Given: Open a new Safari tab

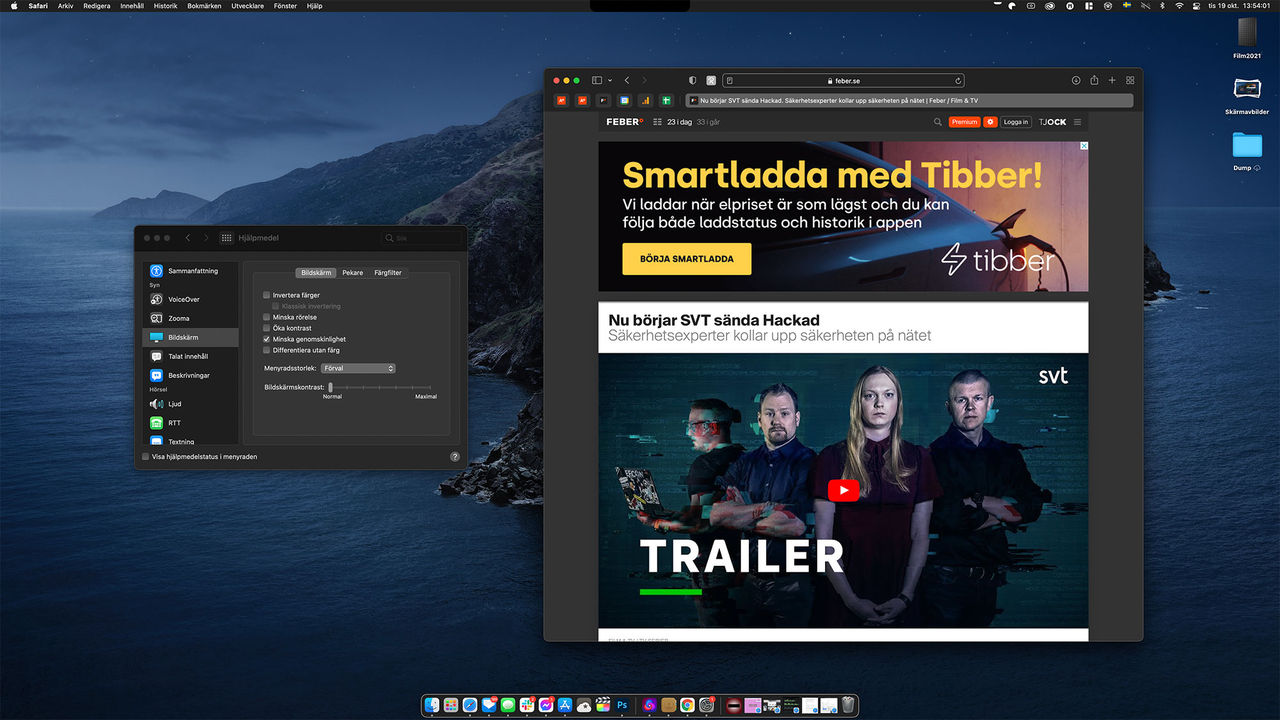Looking at the screenshot, I should pos(1112,80).
